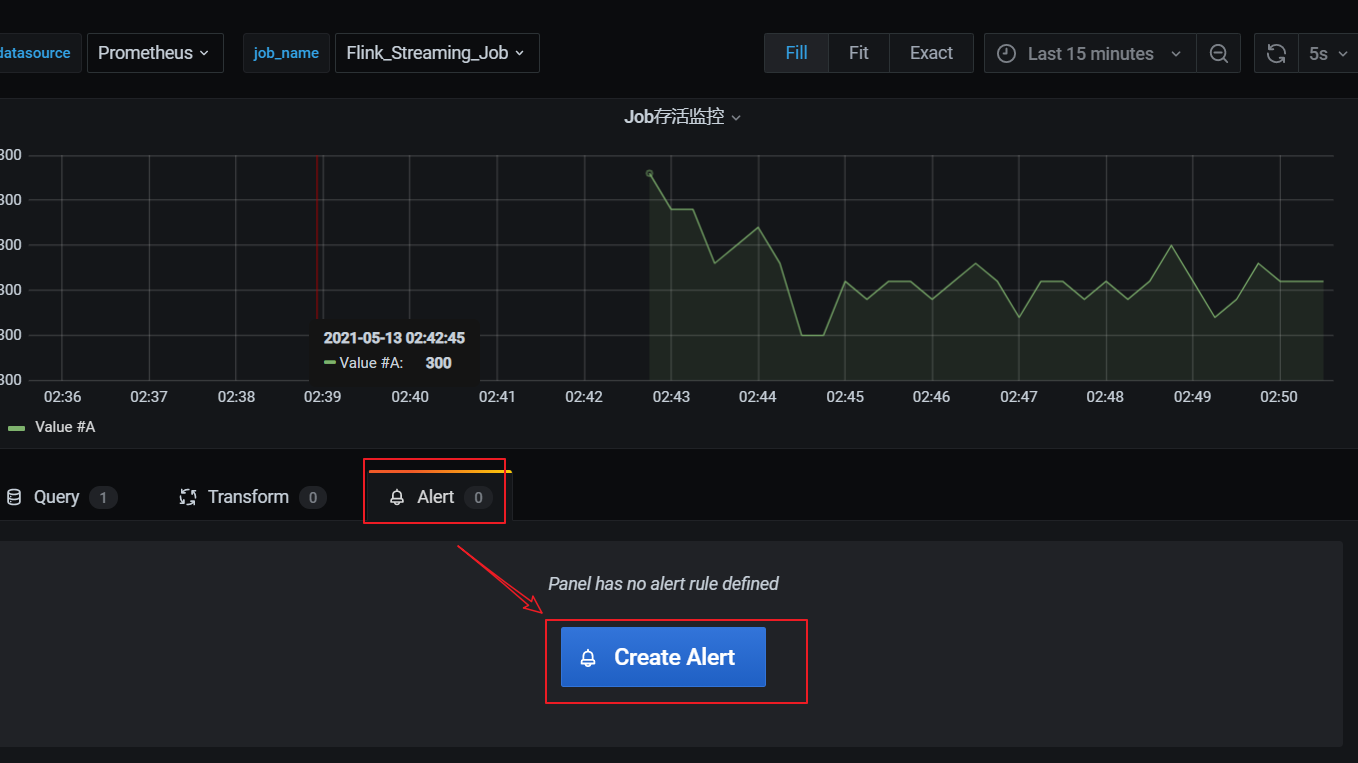Open the Prometheus datasource dropdown
The image size is (1358, 763).
point(154,53)
